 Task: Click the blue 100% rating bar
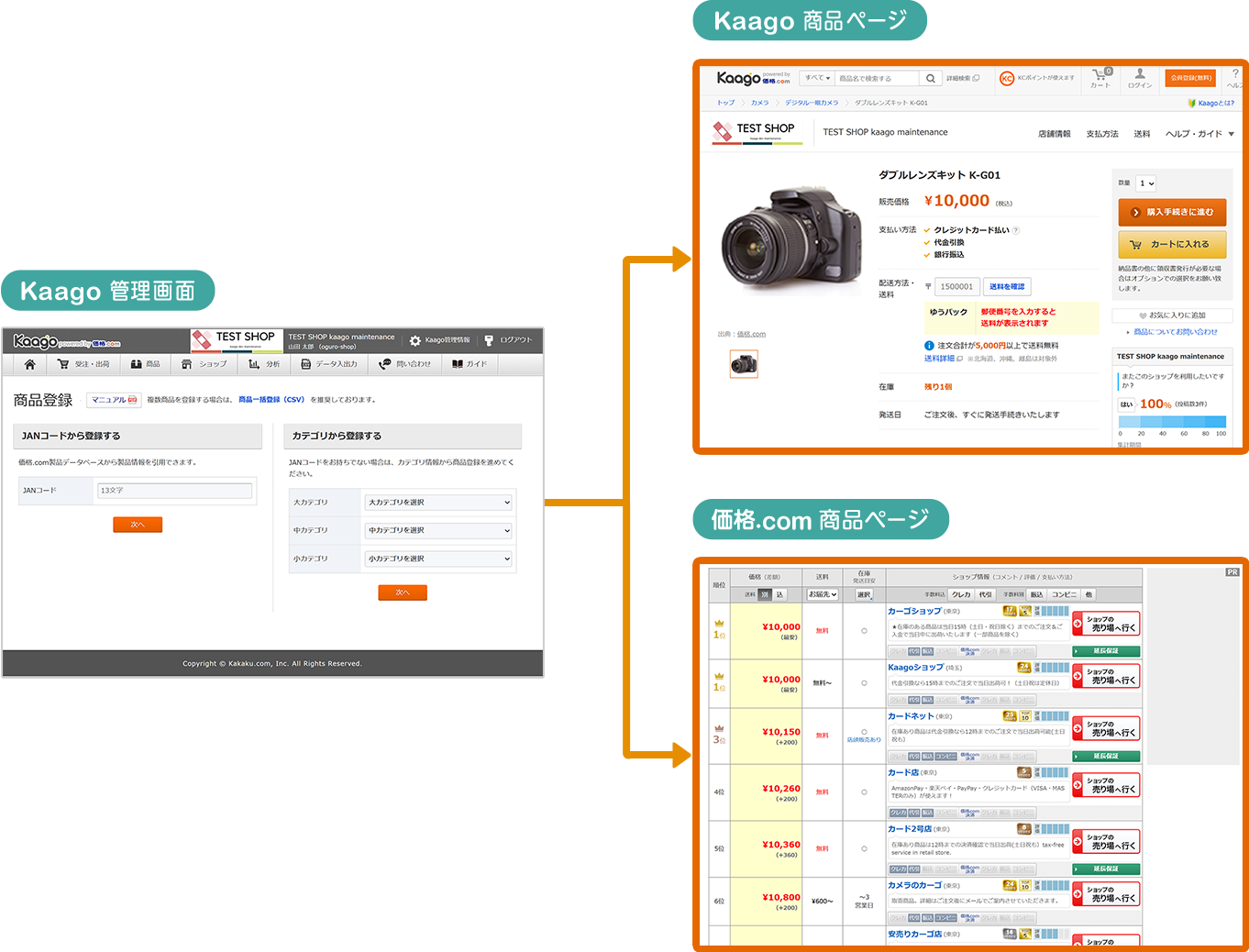pyautogui.click(x=1173, y=422)
